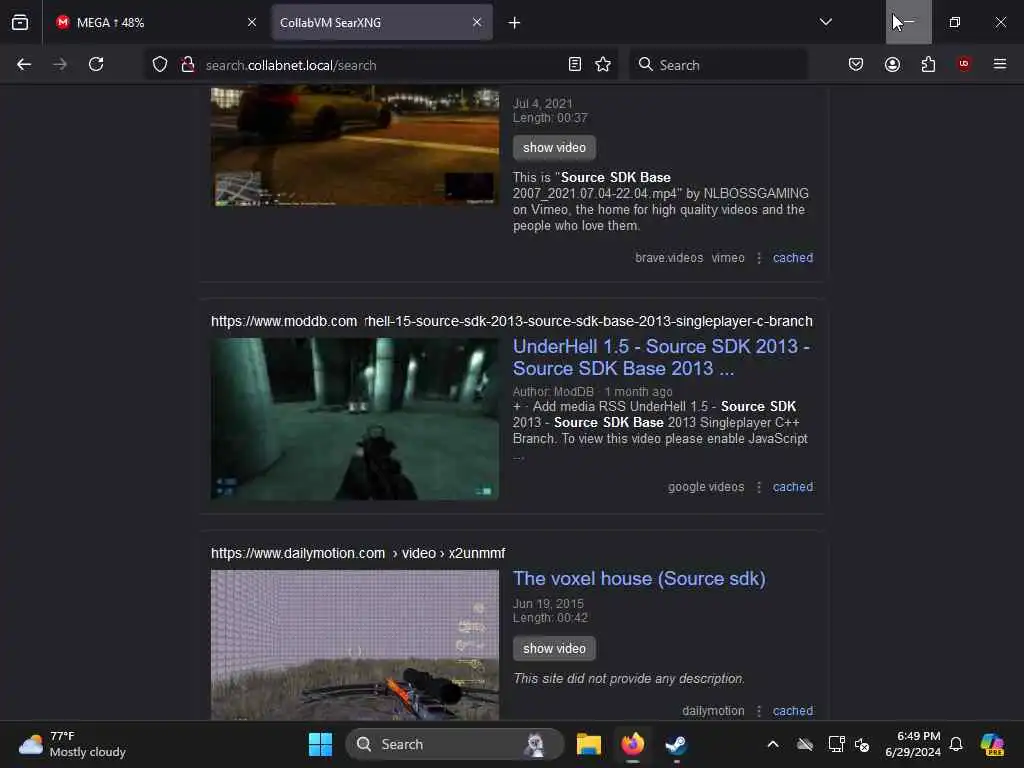Open cached link for the dailymotion result

(793, 711)
